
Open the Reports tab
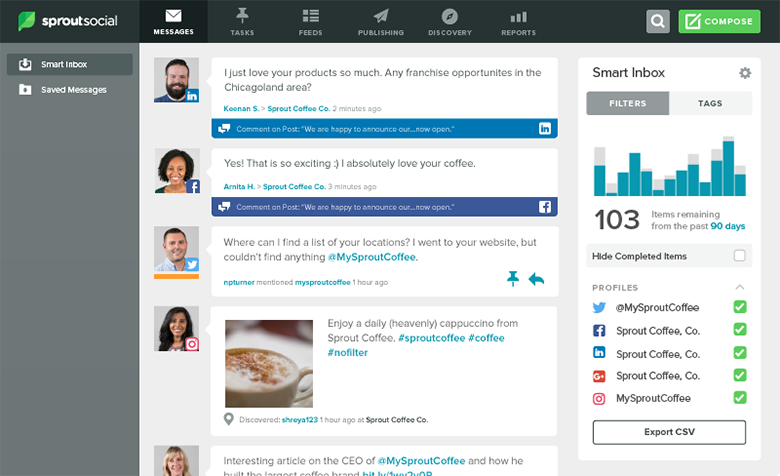click(518, 21)
